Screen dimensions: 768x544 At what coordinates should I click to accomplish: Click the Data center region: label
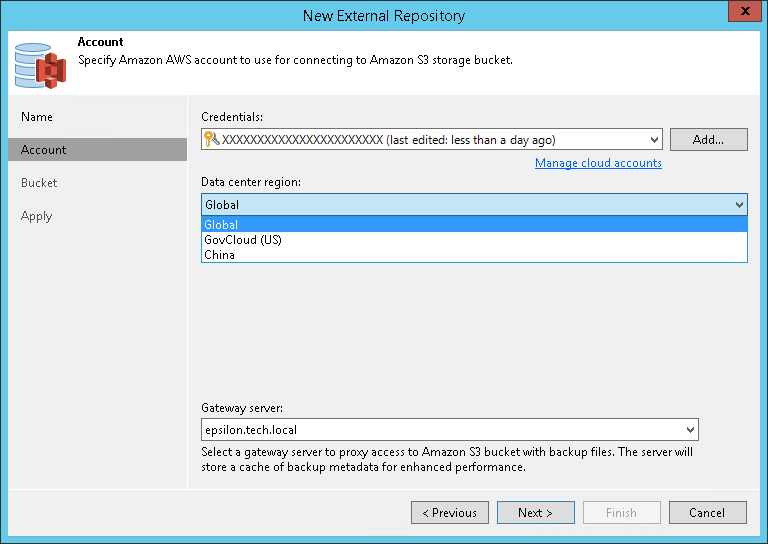(251, 182)
